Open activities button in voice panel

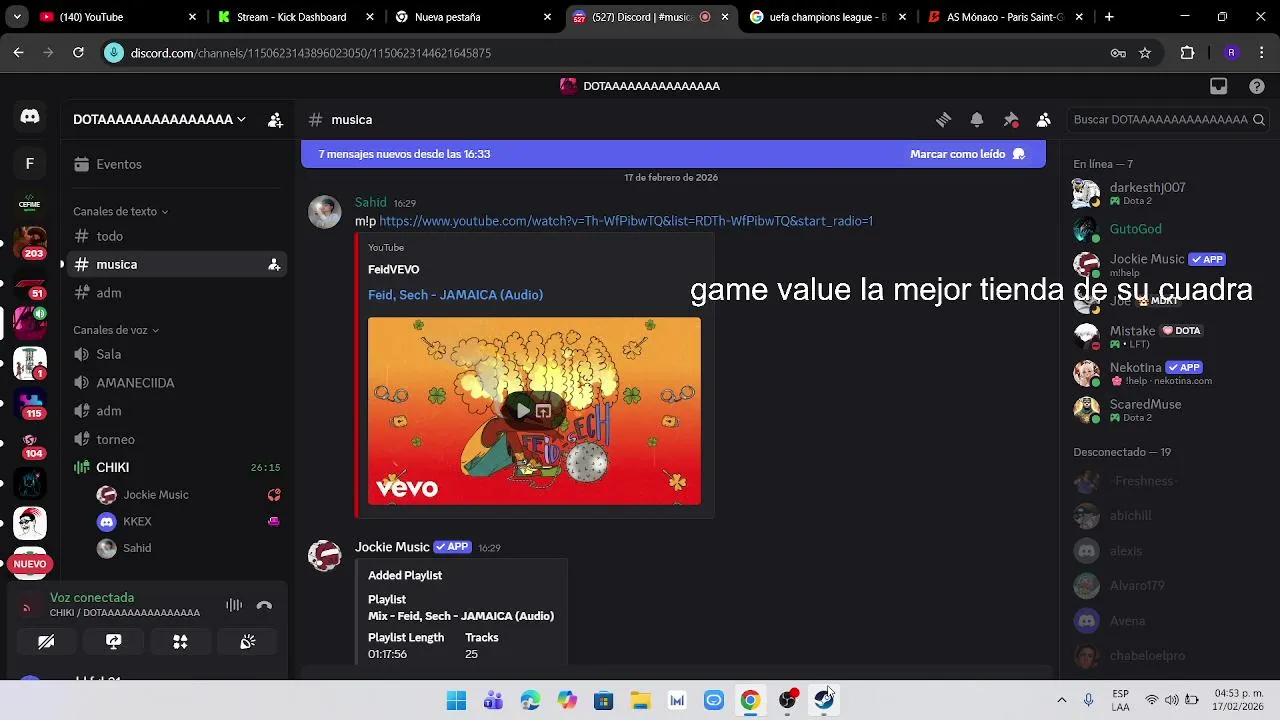(x=180, y=642)
